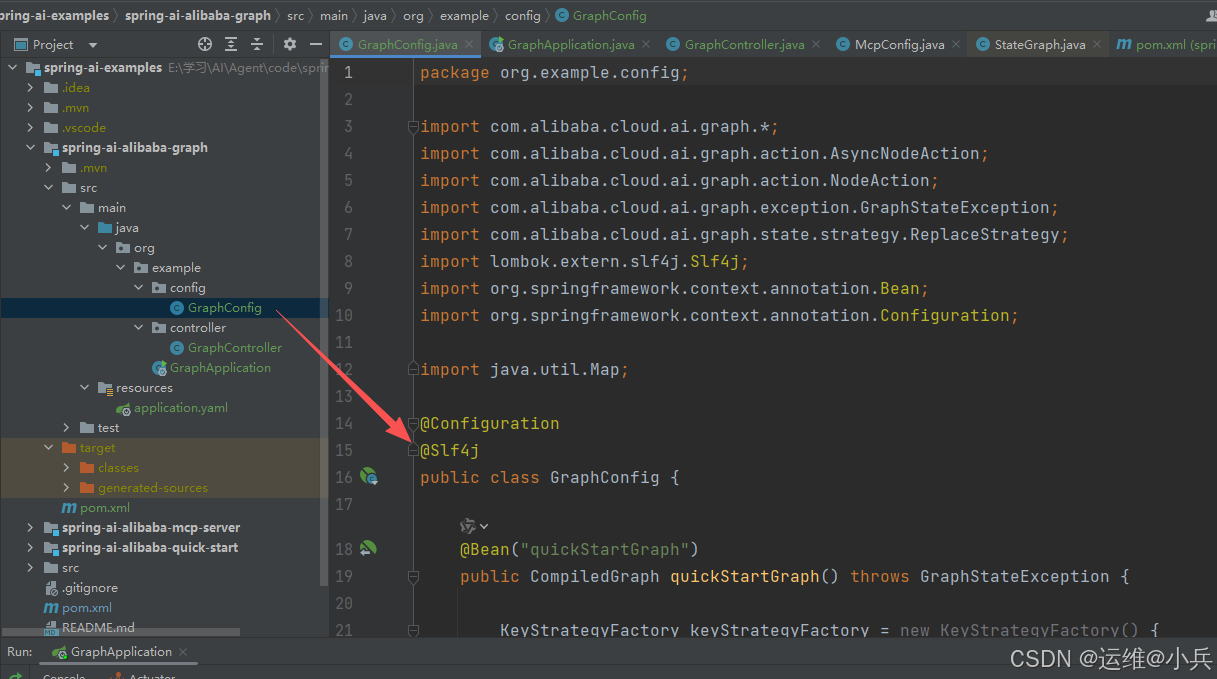Click example breadcrumb in navigation bar
The height and width of the screenshot is (679, 1217).
tap(464, 15)
